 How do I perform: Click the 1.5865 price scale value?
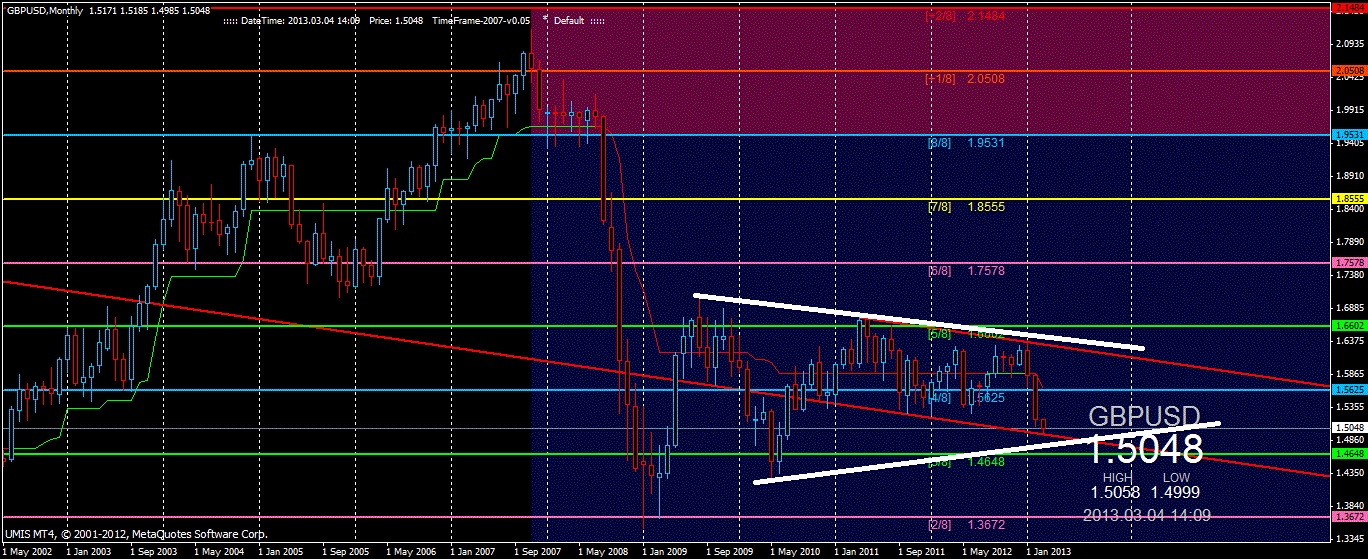pos(1351,374)
